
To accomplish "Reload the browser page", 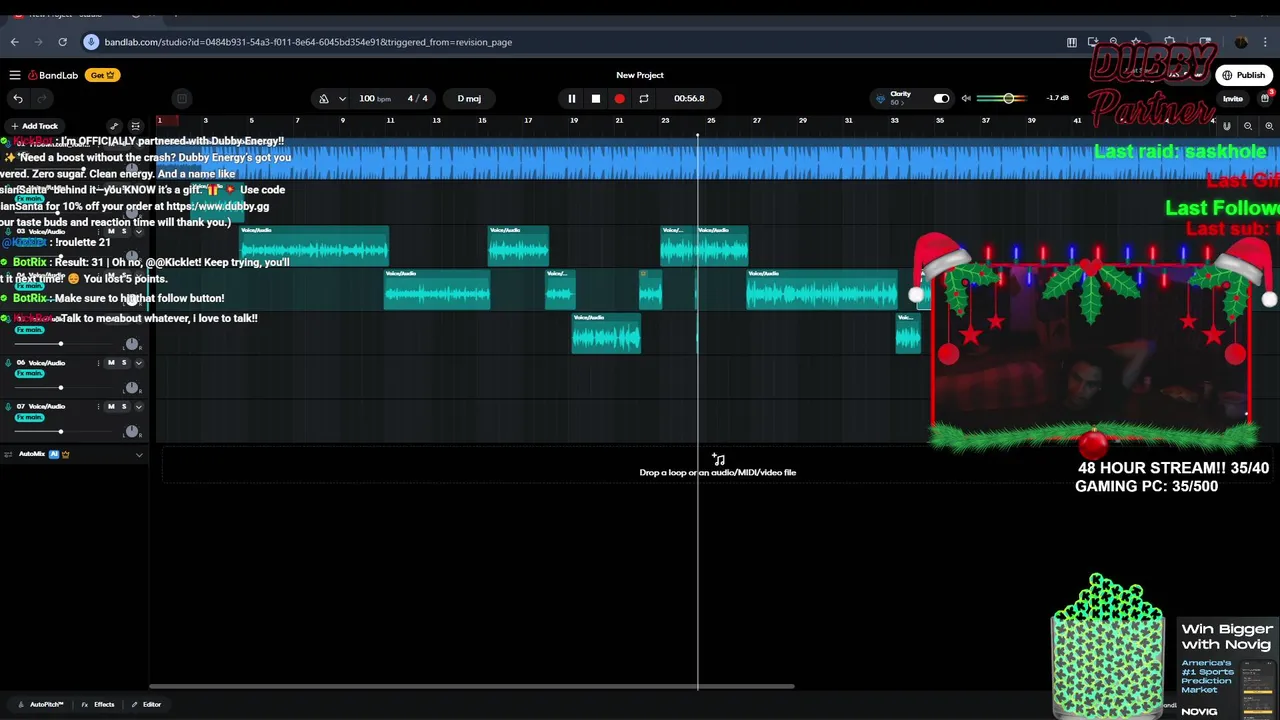I will click(62, 42).
